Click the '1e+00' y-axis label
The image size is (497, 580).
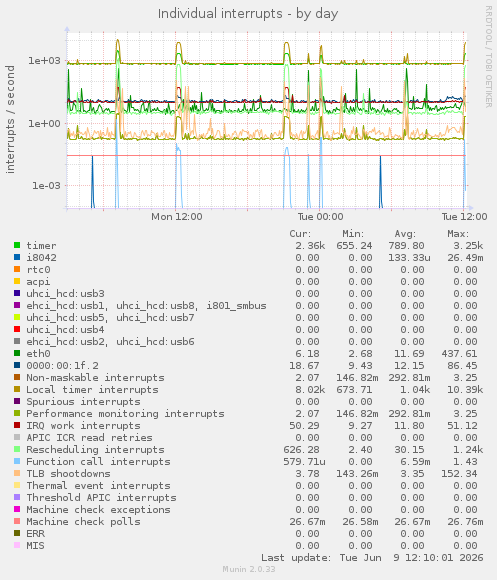[x=44, y=123]
